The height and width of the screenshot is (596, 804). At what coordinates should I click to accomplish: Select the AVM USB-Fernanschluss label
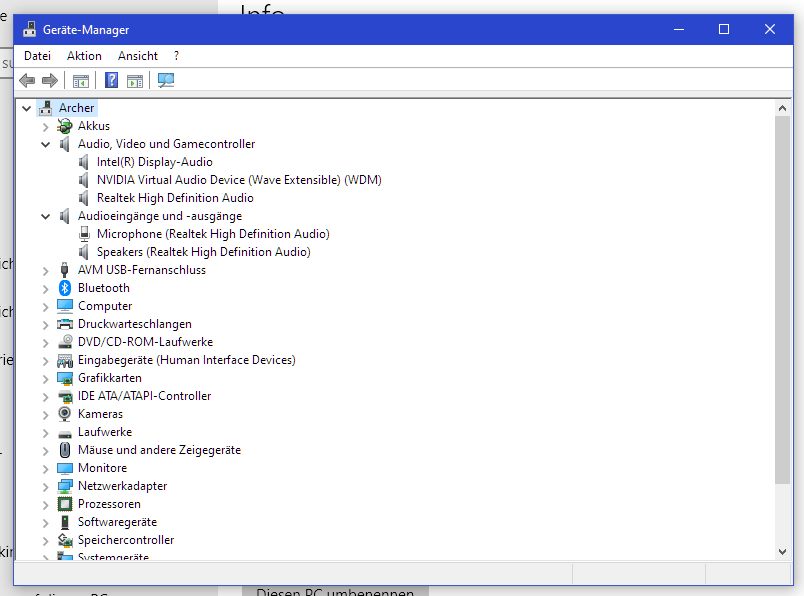click(x=142, y=270)
